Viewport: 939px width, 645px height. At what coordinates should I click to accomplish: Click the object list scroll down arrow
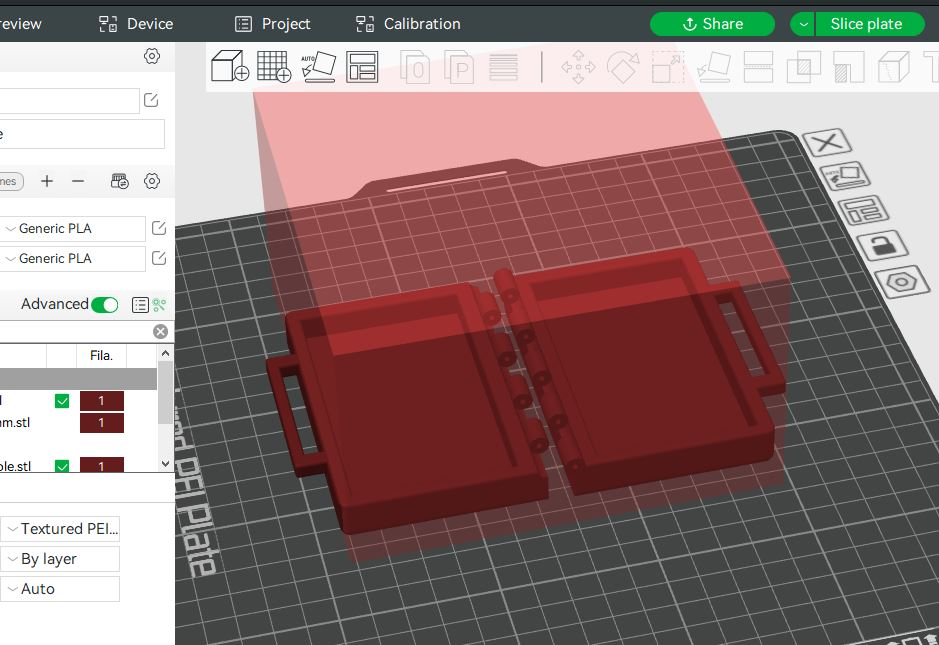pyautogui.click(x=166, y=464)
